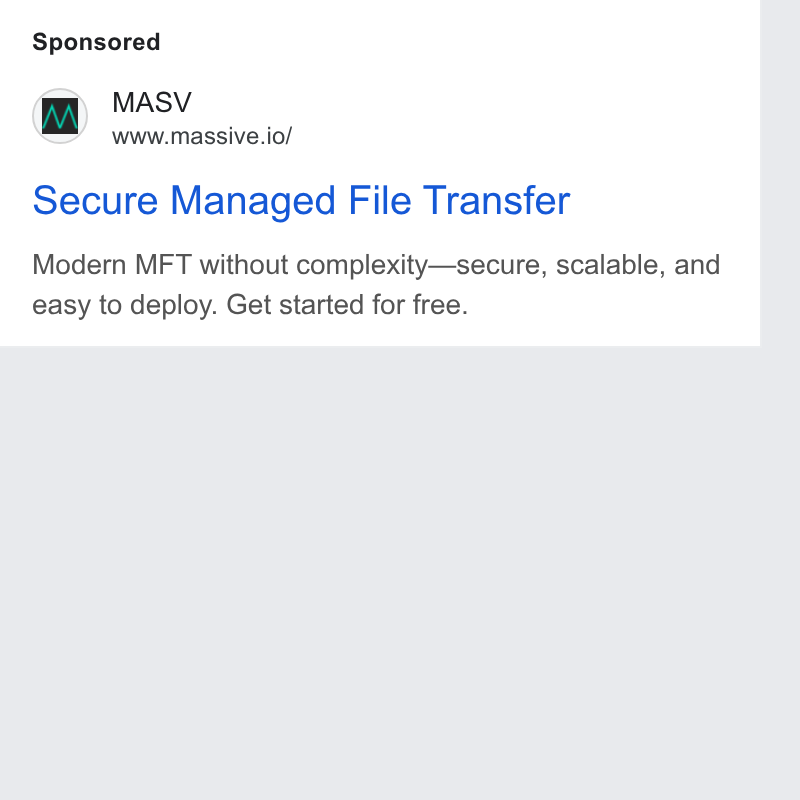Click the word Secure in the headline

click(95, 201)
